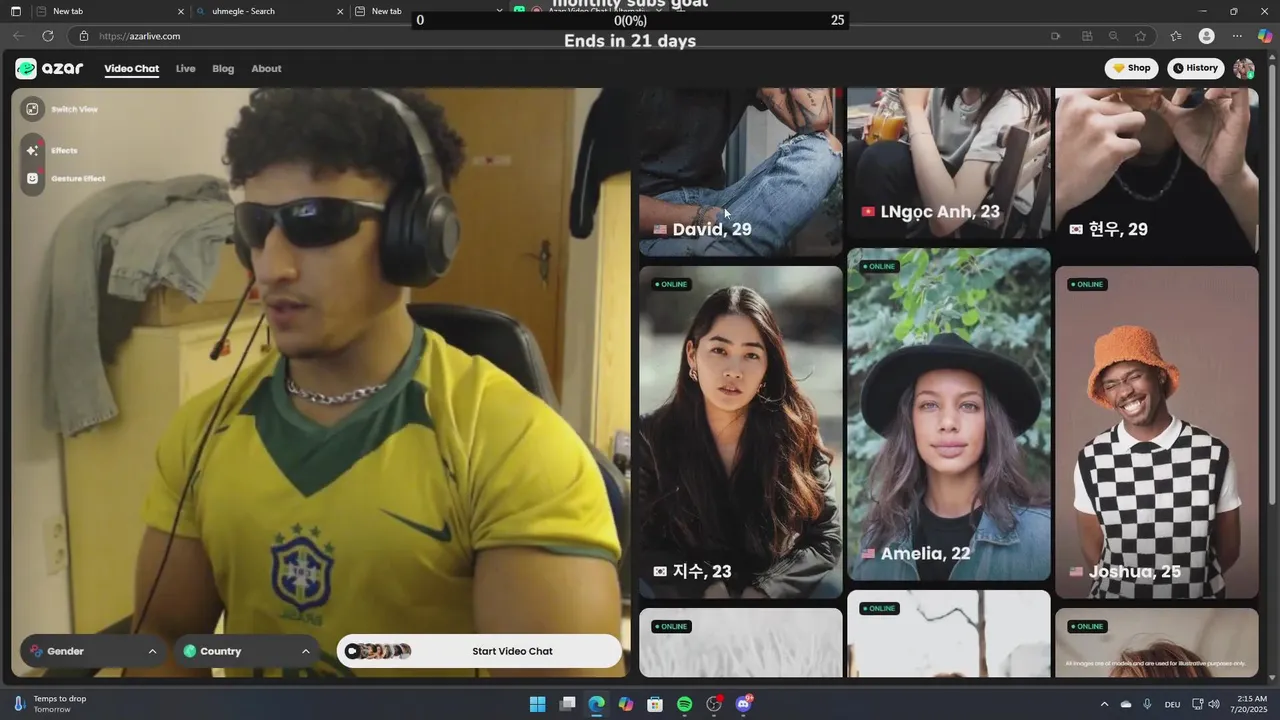The image size is (1280, 720).
Task: Open the Effects sparkle icon
Action: tap(32, 150)
